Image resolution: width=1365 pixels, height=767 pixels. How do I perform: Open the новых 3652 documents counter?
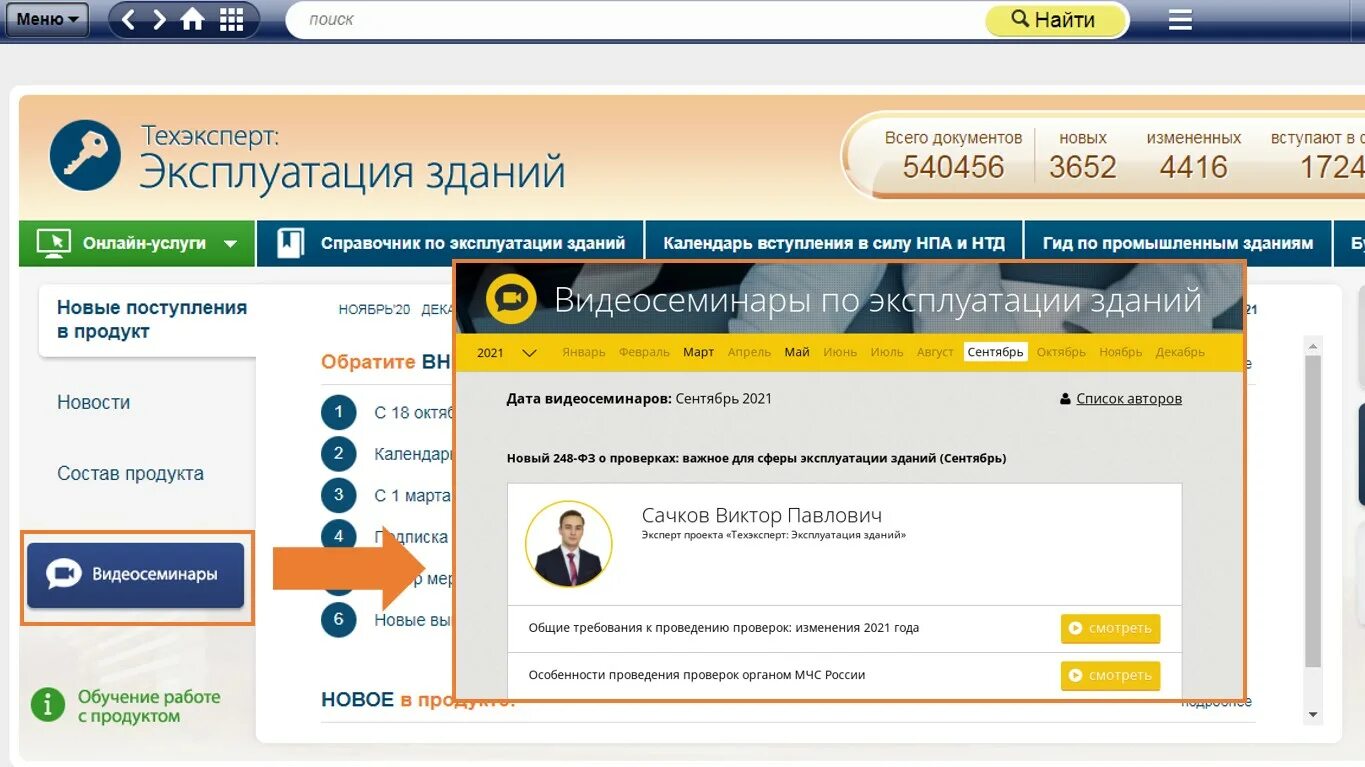pos(1082,155)
